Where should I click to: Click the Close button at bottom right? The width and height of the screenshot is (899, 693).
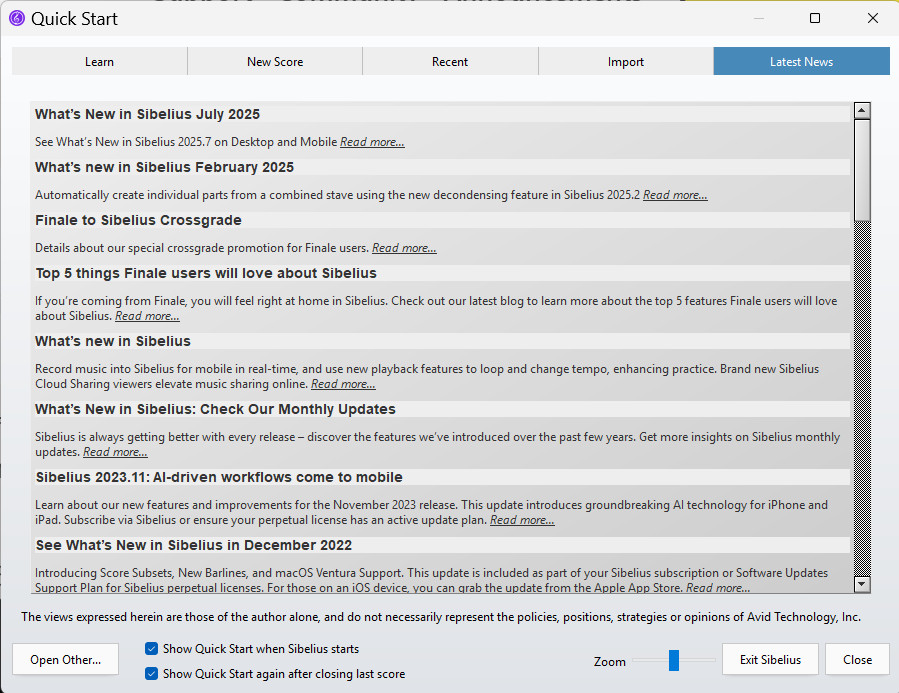click(x=857, y=660)
